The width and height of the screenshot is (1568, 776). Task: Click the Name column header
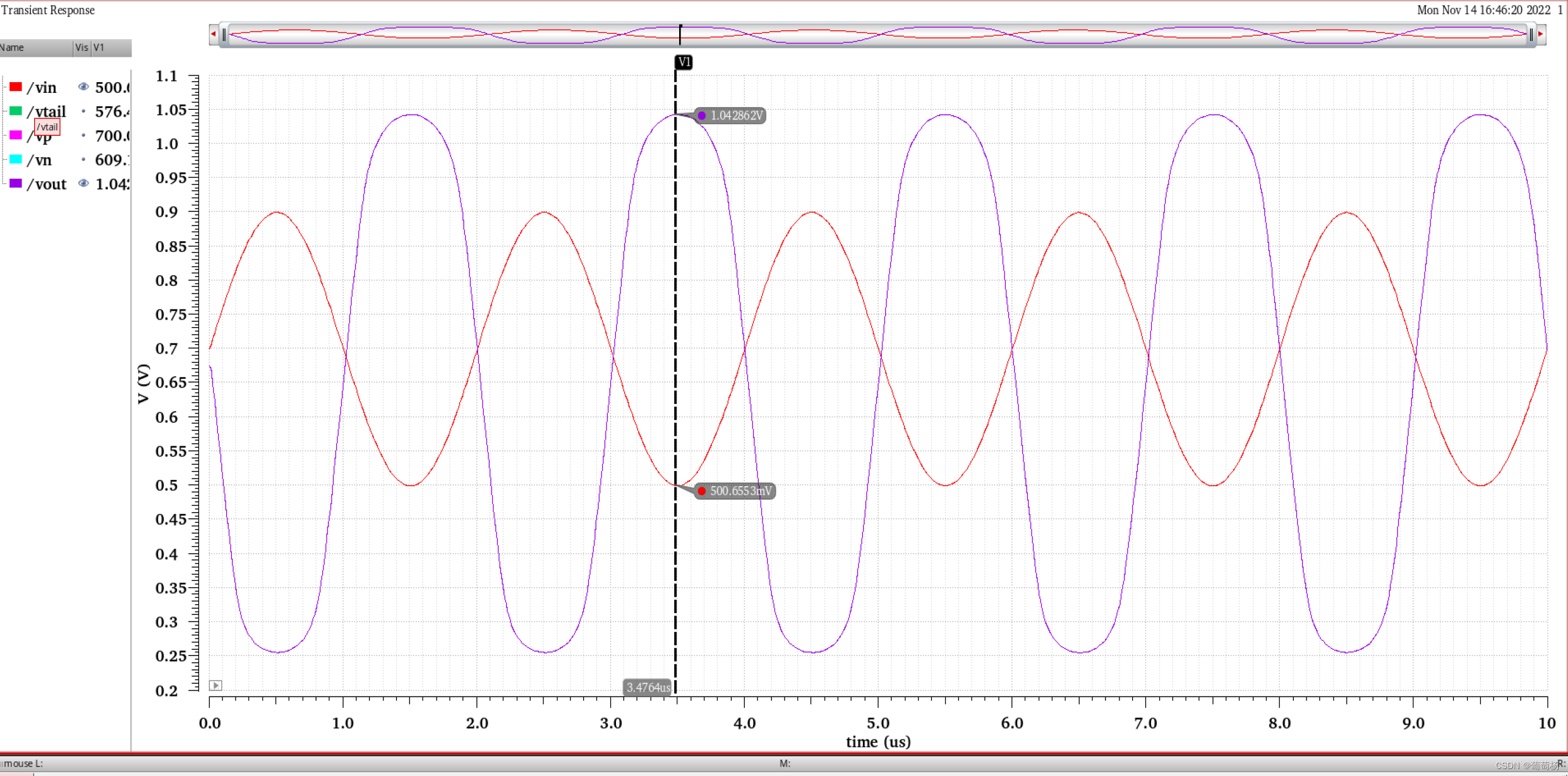click(x=36, y=48)
